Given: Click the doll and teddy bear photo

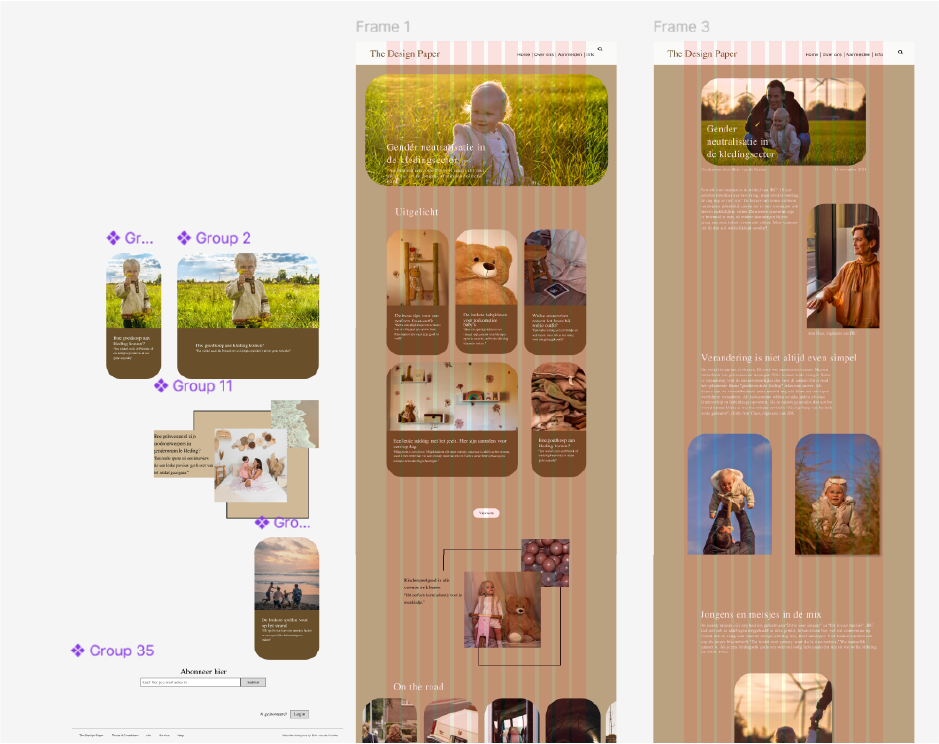Looking at the screenshot, I should (x=502, y=610).
